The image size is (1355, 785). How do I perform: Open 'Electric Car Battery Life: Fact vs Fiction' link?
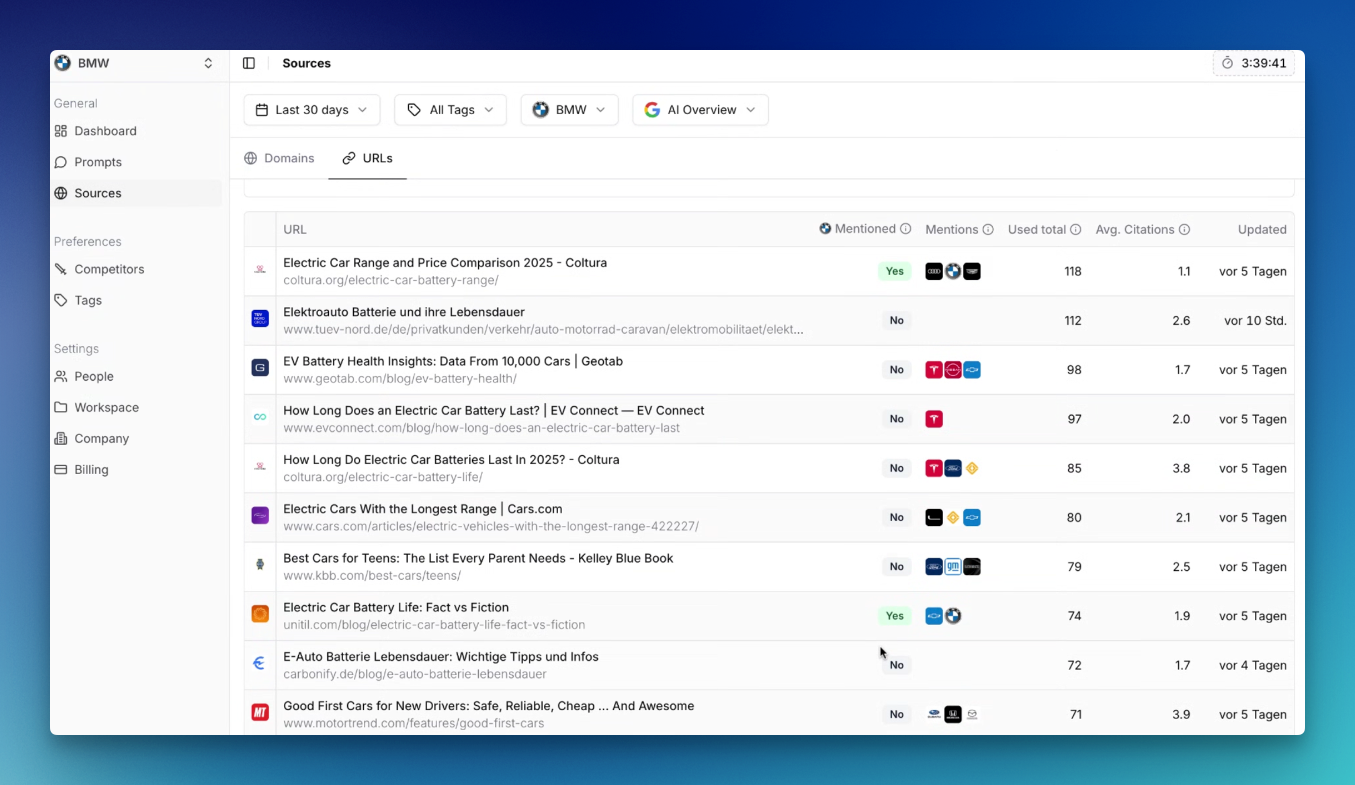tap(396, 607)
